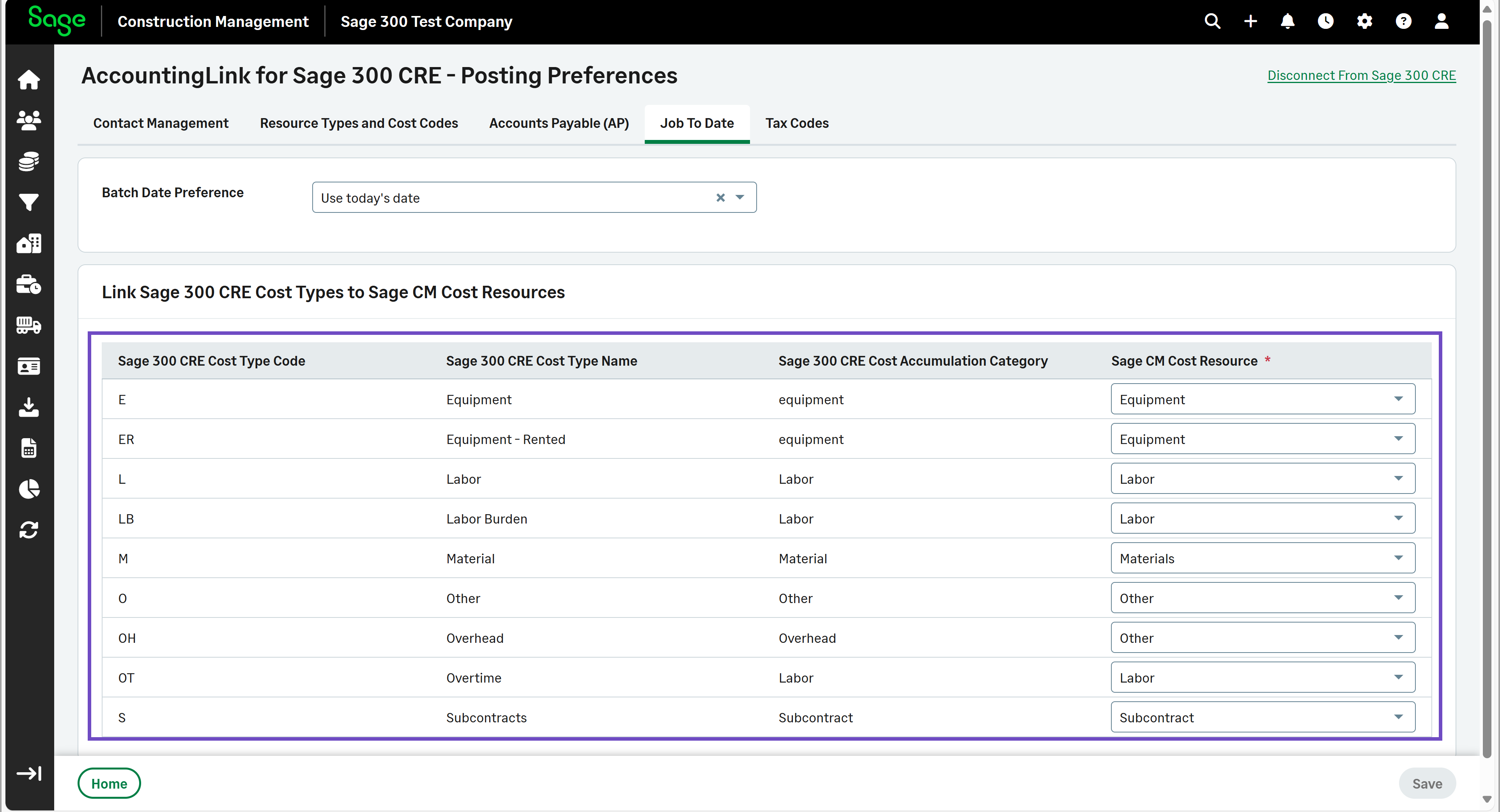1500x812 pixels.
Task: Click the plus add-new icon
Action: 1250,21
